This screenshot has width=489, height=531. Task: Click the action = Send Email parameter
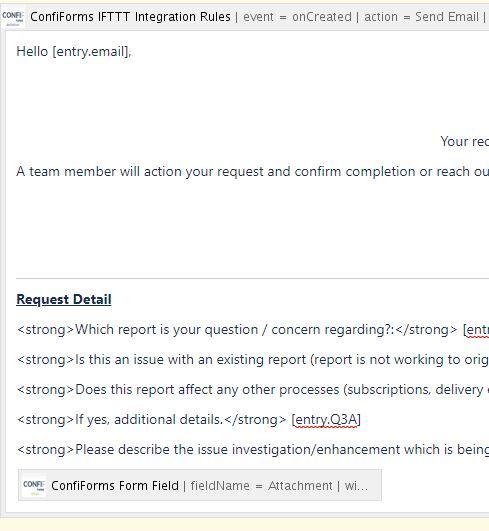[421, 17]
